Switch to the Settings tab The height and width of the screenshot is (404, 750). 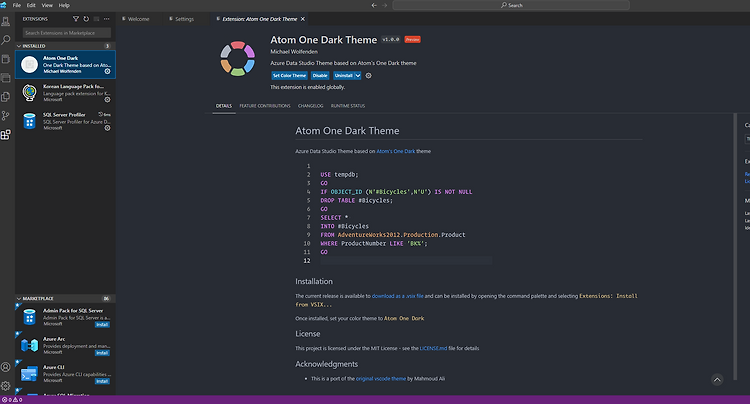[182, 19]
